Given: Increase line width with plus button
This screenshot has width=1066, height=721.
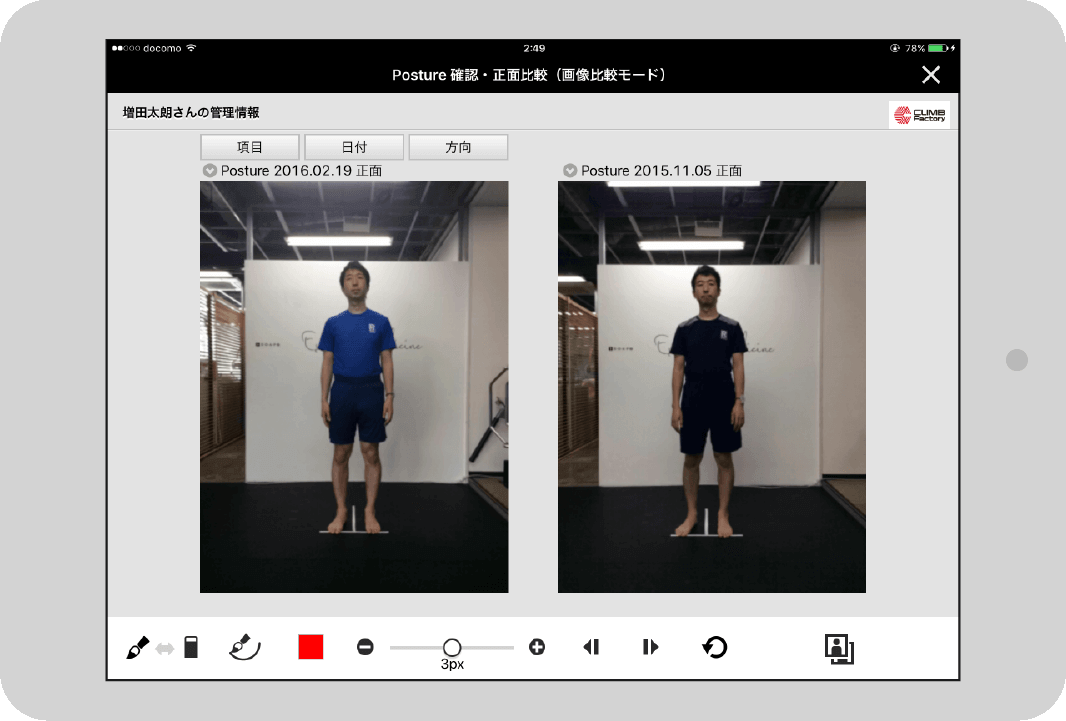Looking at the screenshot, I should [x=537, y=647].
